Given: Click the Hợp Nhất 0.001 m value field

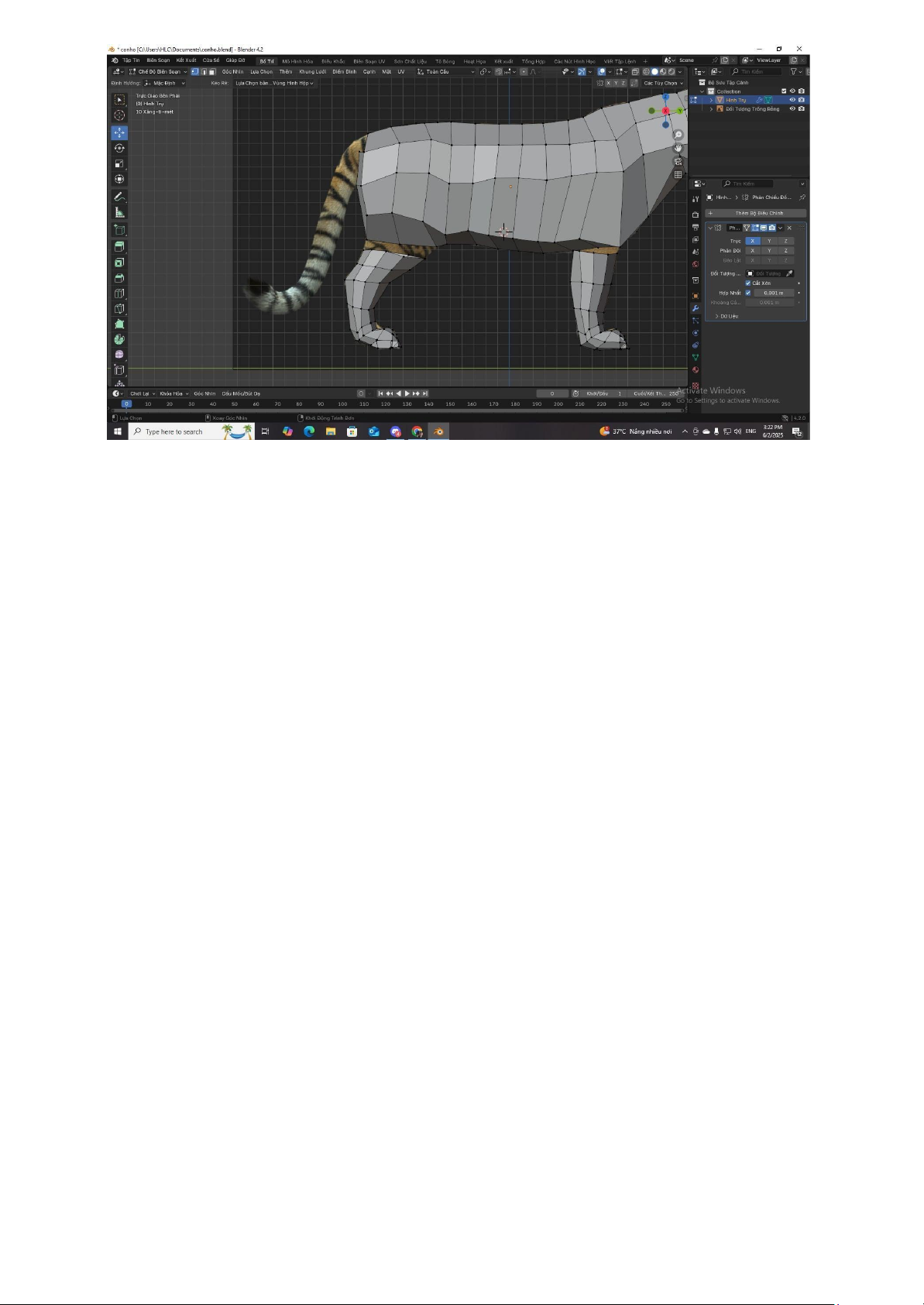Looking at the screenshot, I should [x=774, y=294].
